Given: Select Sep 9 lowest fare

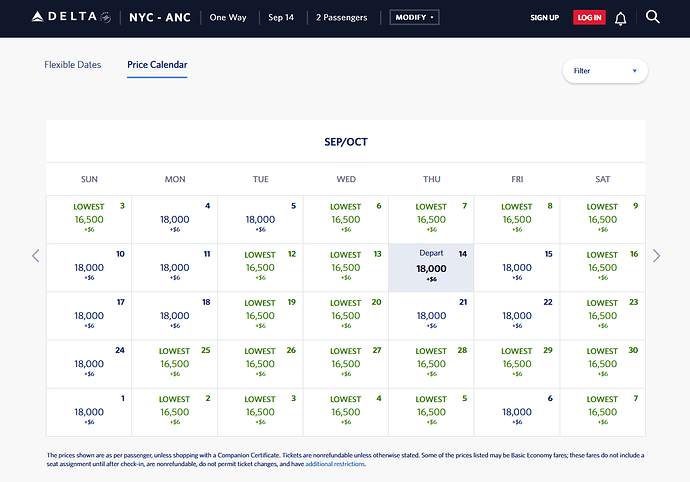Looking at the screenshot, I should click(602, 219).
